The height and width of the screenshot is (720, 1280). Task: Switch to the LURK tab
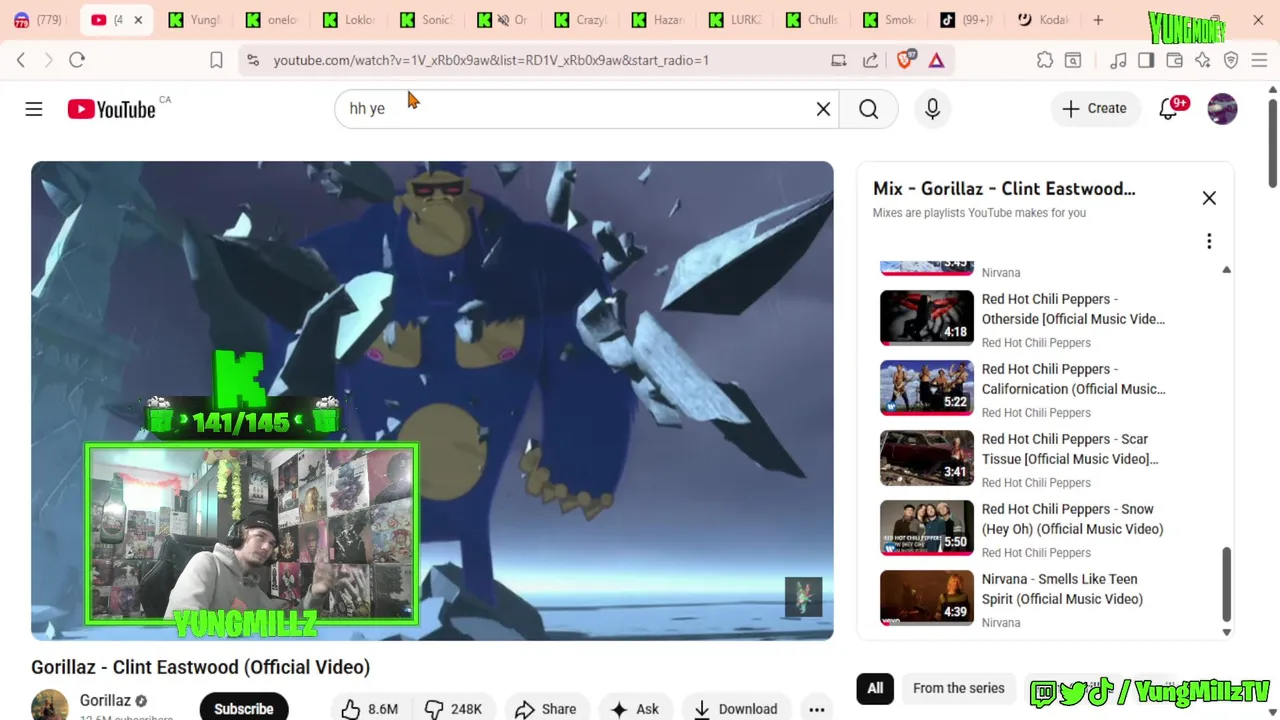pos(735,20)
